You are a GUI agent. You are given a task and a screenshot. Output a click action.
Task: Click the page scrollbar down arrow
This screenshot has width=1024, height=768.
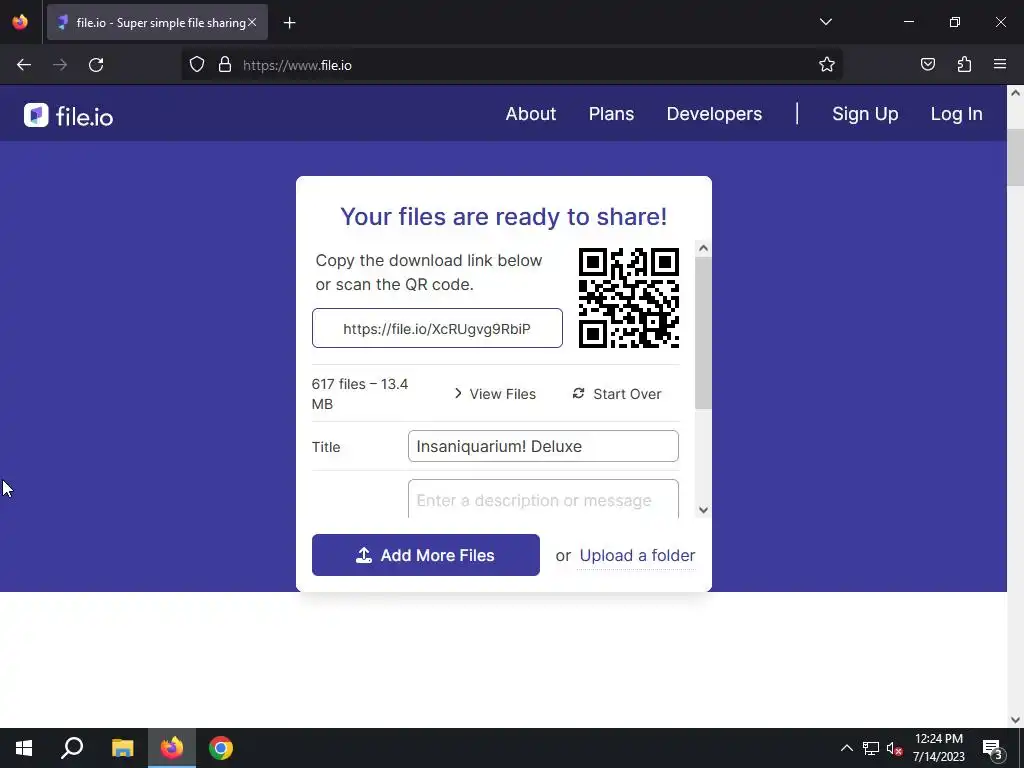pyautogui.click(x=1015, y=720)
